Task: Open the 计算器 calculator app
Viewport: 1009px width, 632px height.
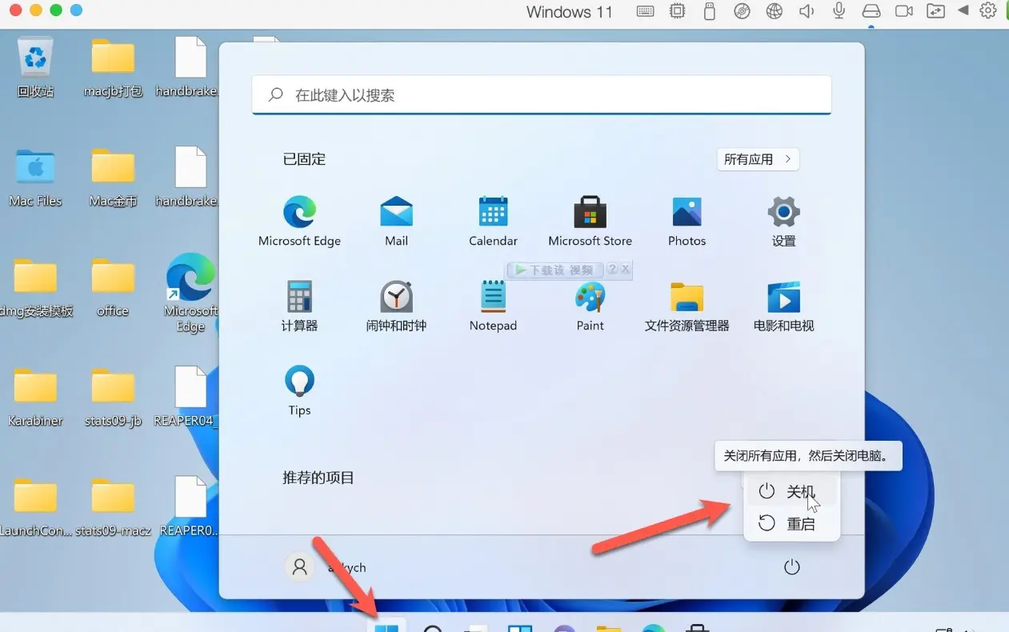Action: tap(299, 306)
